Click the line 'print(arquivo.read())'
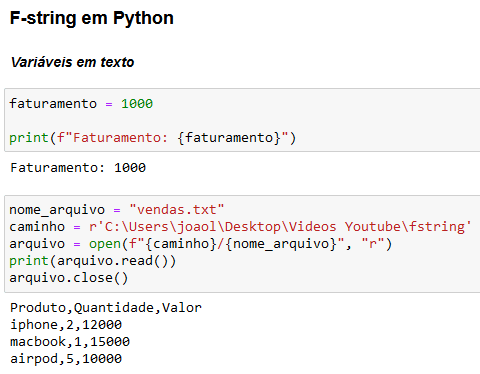The width and height of the screenshot is (480, 374). point(92,261)
